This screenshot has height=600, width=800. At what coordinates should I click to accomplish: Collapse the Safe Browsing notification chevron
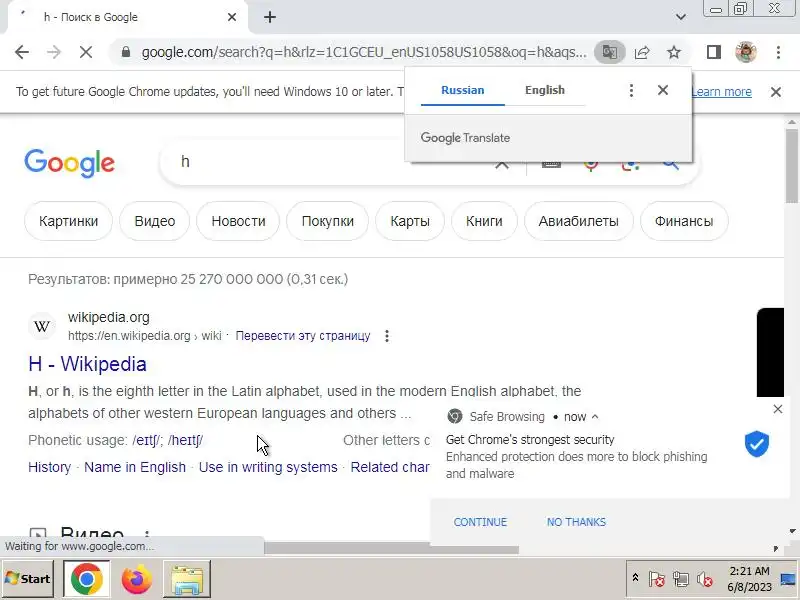595,416
